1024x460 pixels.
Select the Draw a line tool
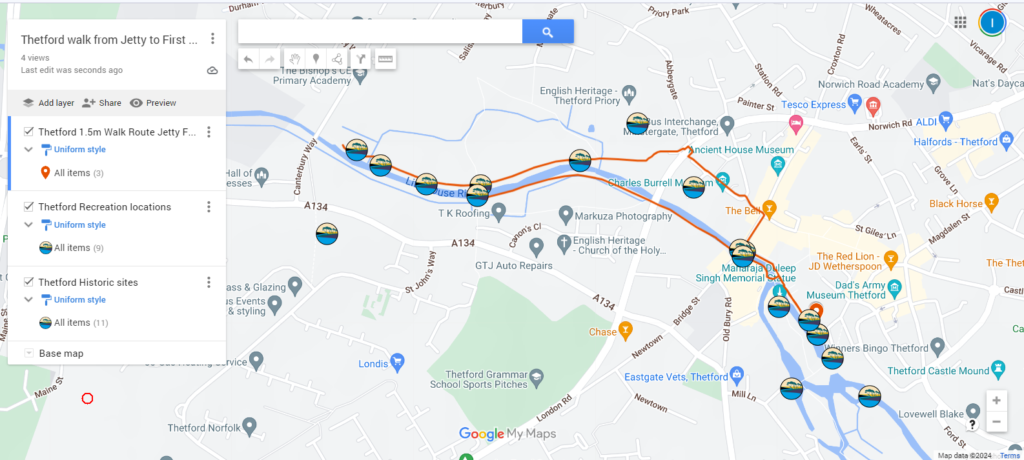[x=337, y=59]
